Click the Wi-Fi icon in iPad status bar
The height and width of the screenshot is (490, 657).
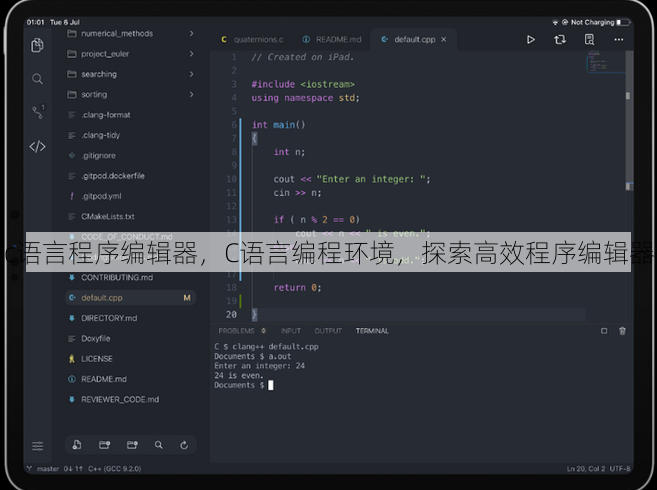(x=555, y=22)
